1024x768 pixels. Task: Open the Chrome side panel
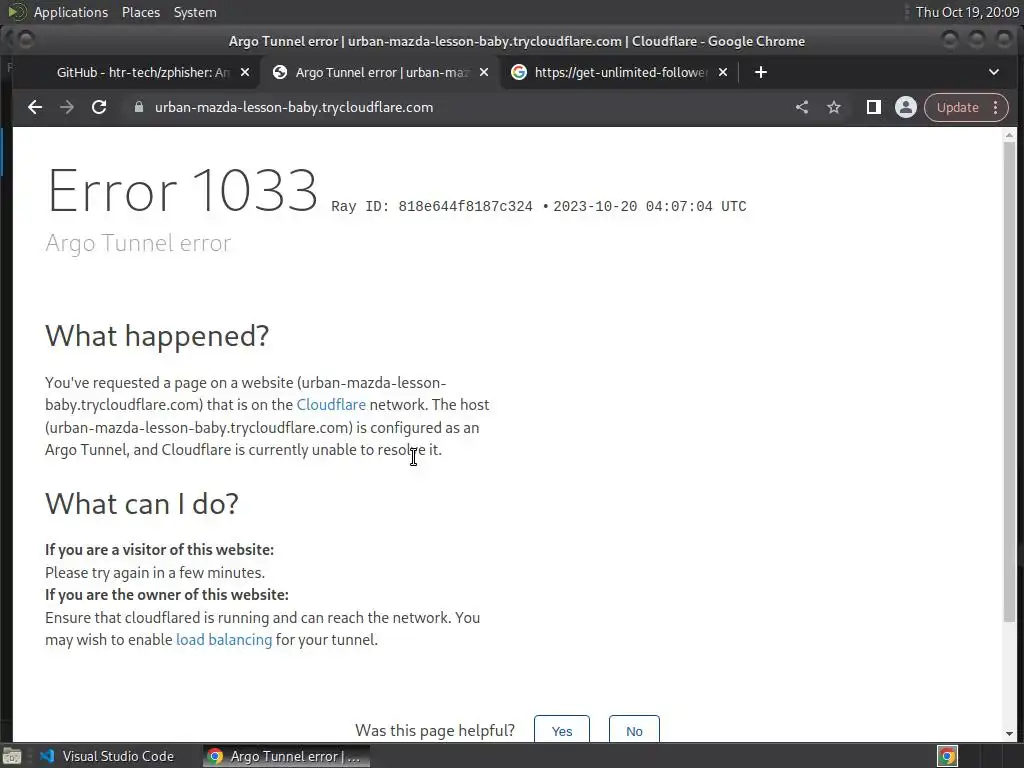pos(873,107)
